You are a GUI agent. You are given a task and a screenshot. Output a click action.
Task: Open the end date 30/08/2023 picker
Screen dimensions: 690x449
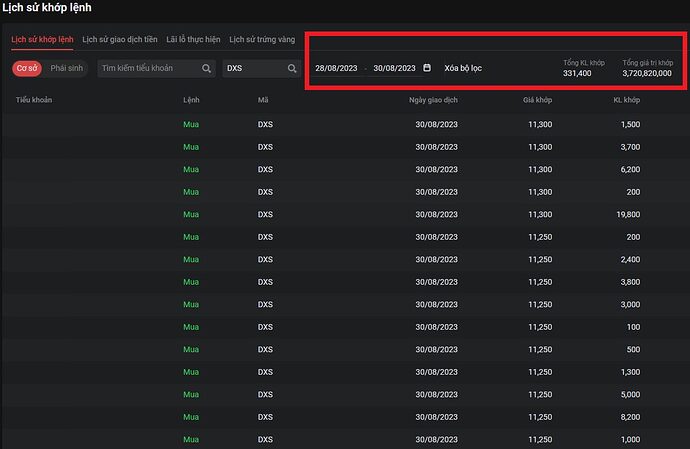[x=394, y=68]
